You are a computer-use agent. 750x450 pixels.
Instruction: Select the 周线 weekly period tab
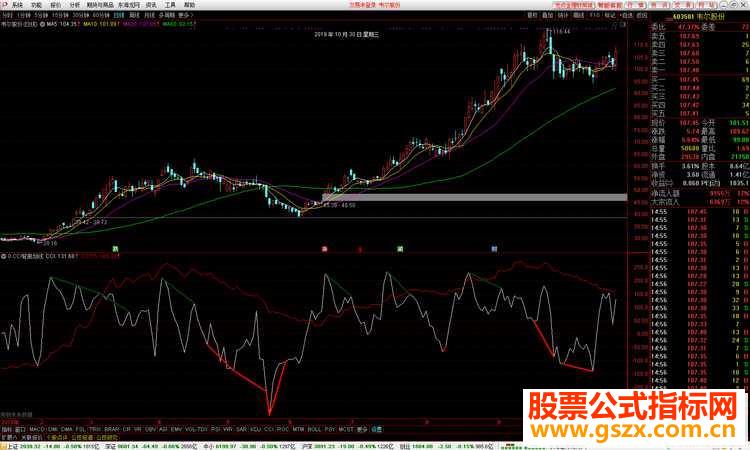(135, 15)
